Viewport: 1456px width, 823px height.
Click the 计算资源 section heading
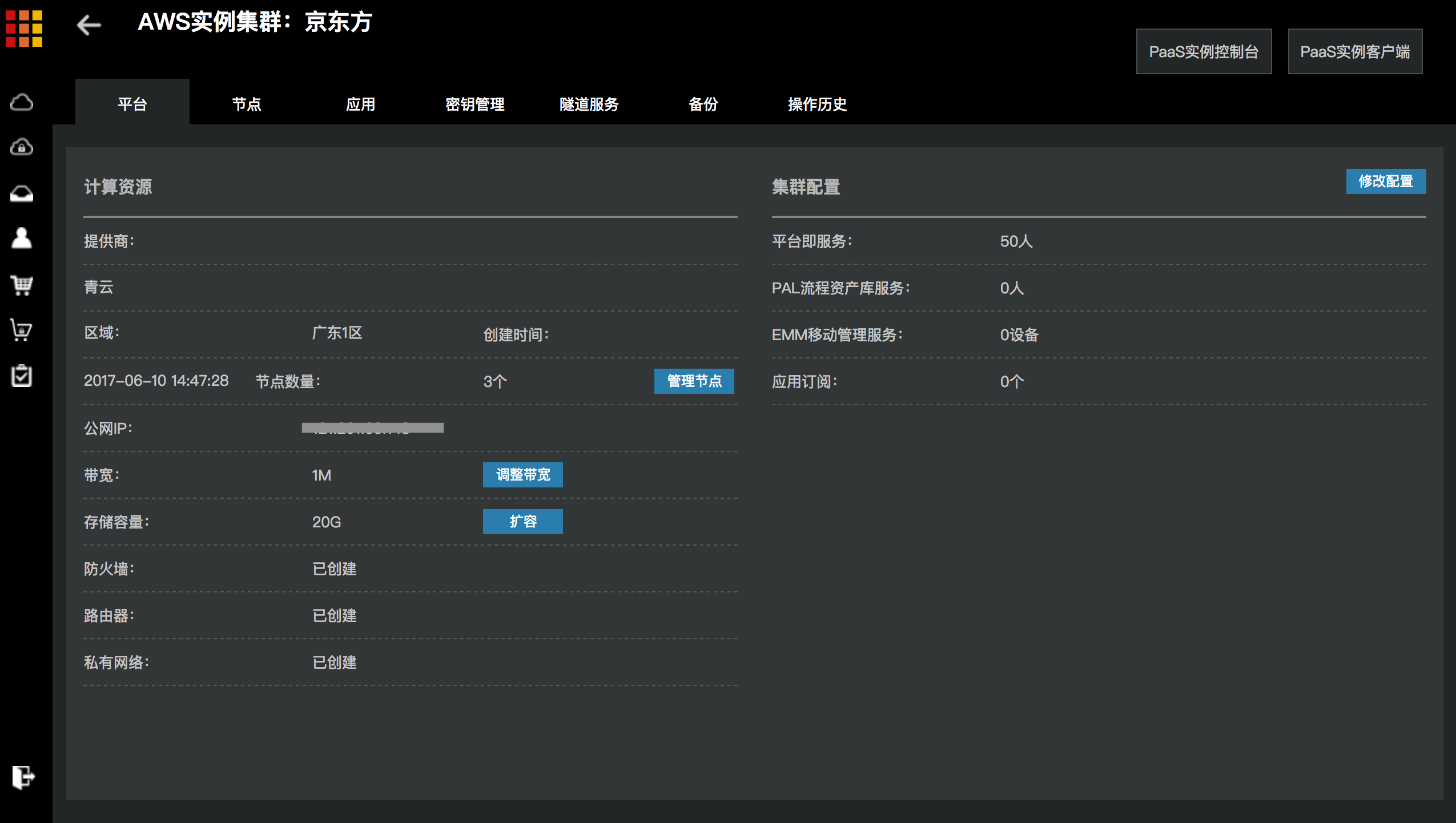click(x=118, y=187)
